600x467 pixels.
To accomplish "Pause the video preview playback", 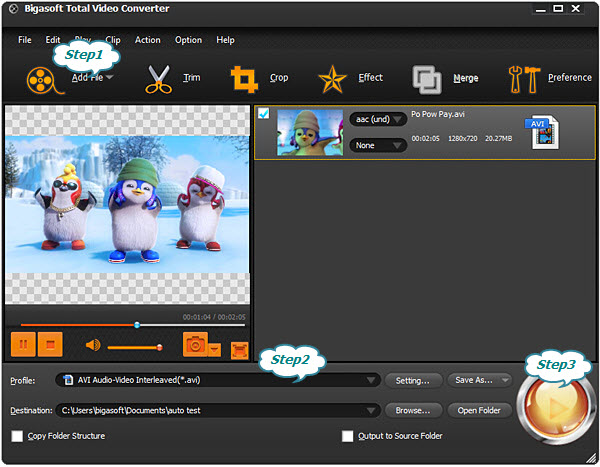I will (x=23, y=345).
